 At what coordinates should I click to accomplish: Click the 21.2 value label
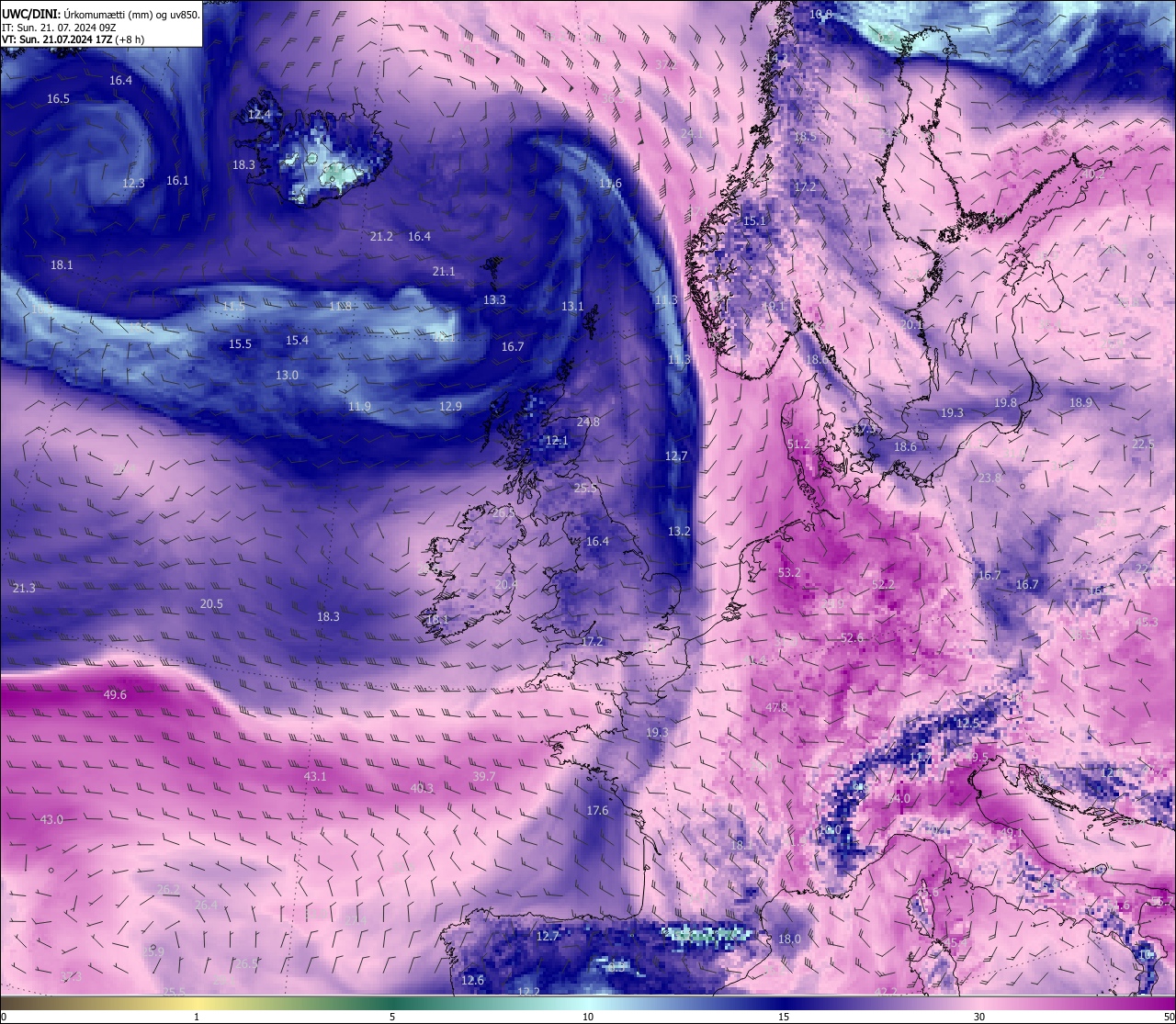[x=381, y=236]
